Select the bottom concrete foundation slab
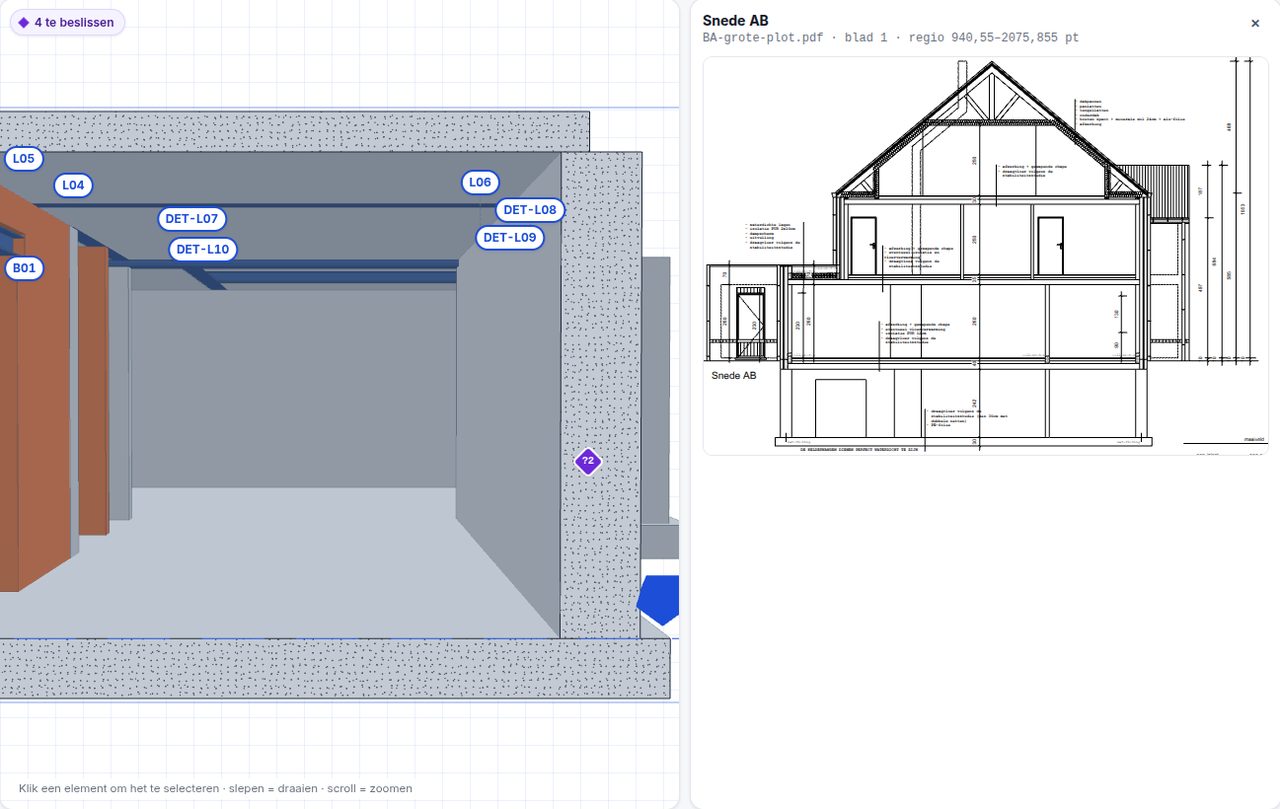 (335, 669)
